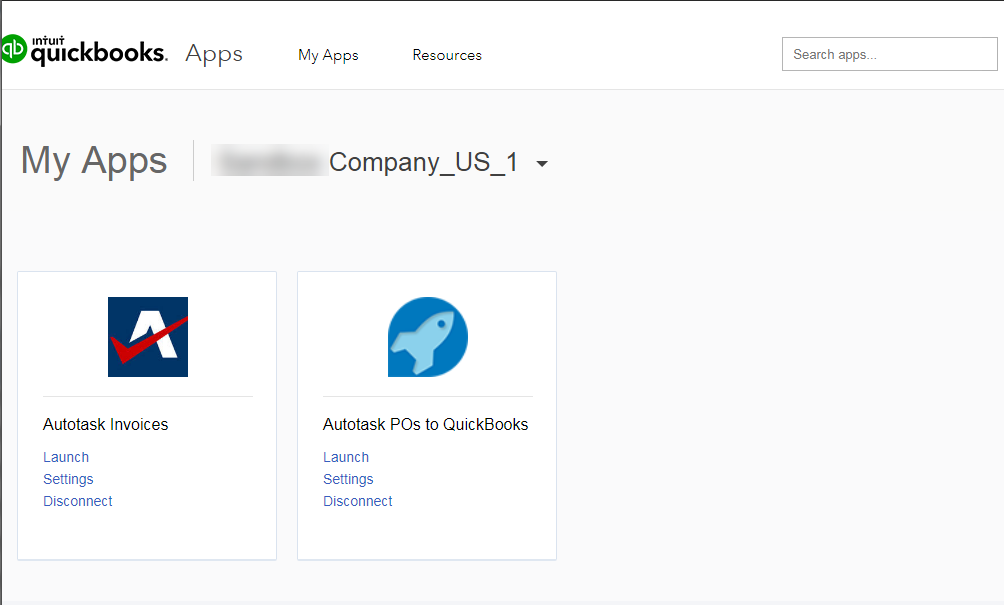The width and height of the screenshot is (1004, 605).
Task: Open the rocket icon for Autotask POs
Action: [x=428, y=337]
